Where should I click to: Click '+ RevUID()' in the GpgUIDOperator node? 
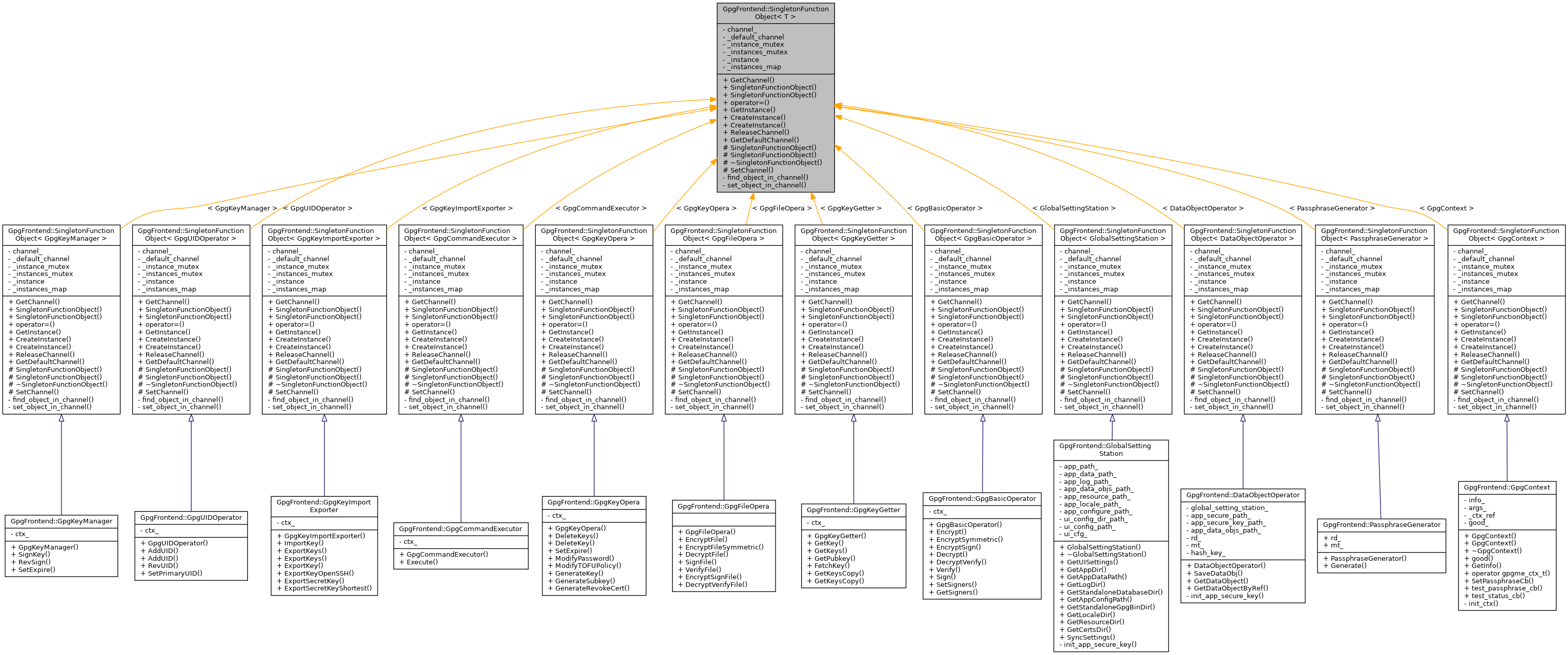(159, 565)
